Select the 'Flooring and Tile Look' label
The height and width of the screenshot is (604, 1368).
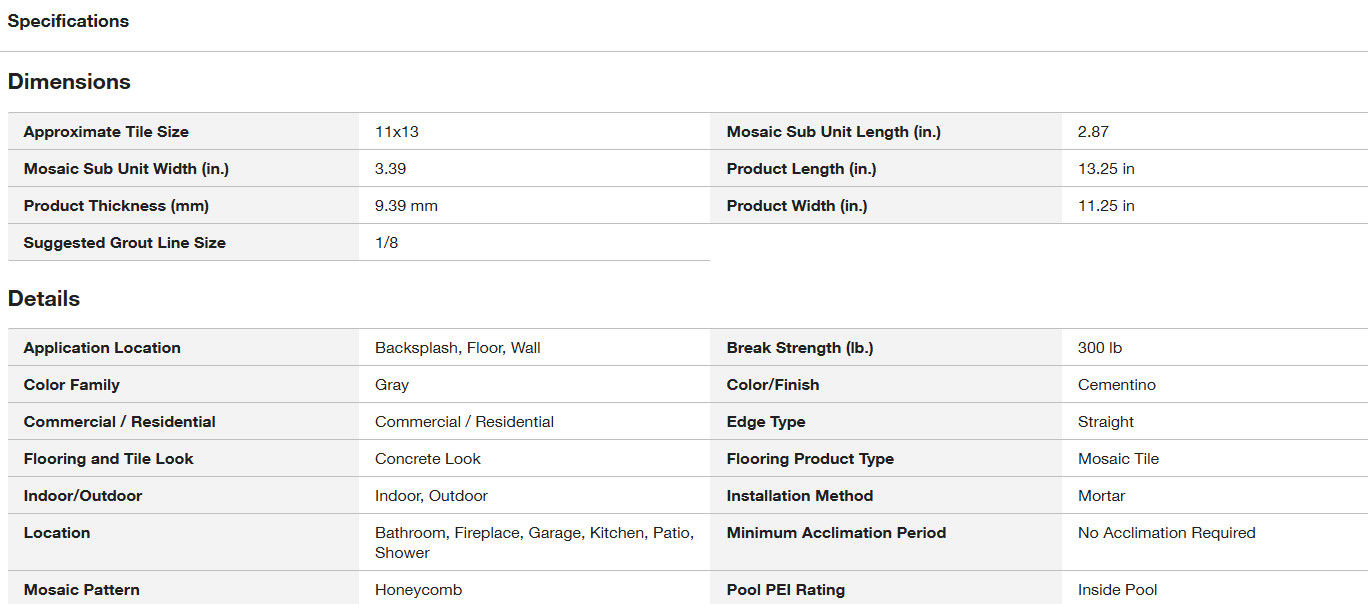click(109, 459)
